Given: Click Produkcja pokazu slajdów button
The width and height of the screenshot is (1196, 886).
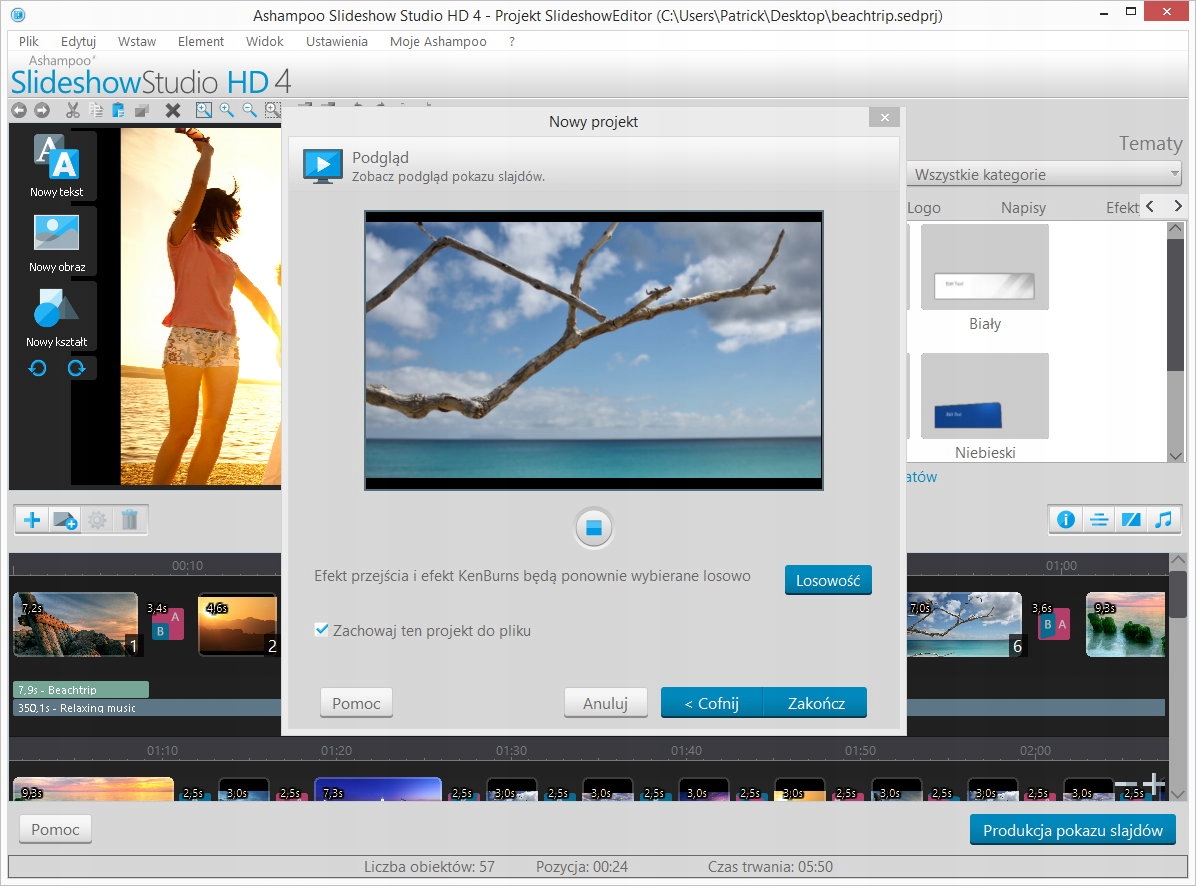Looking at the screenshot, I should pyautogui.click(x=1072, y=830).
